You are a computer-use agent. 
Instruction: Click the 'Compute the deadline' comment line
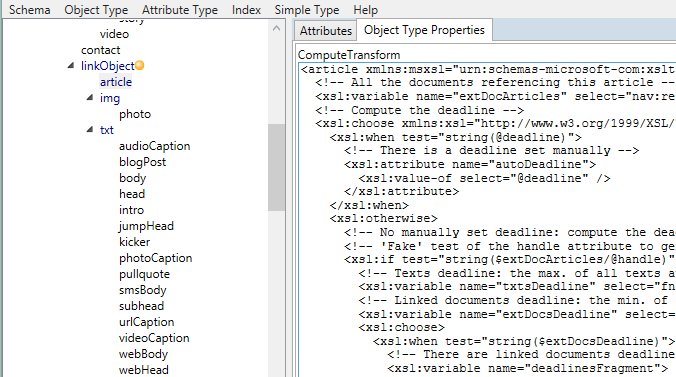(419, 110)
